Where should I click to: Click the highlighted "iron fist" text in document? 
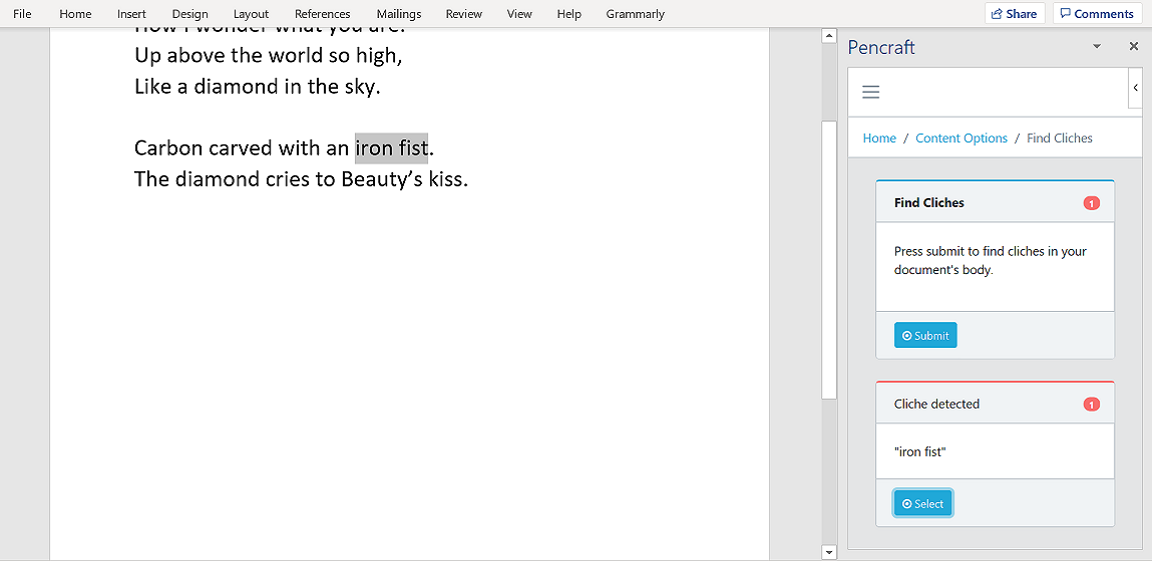[391, 148]
